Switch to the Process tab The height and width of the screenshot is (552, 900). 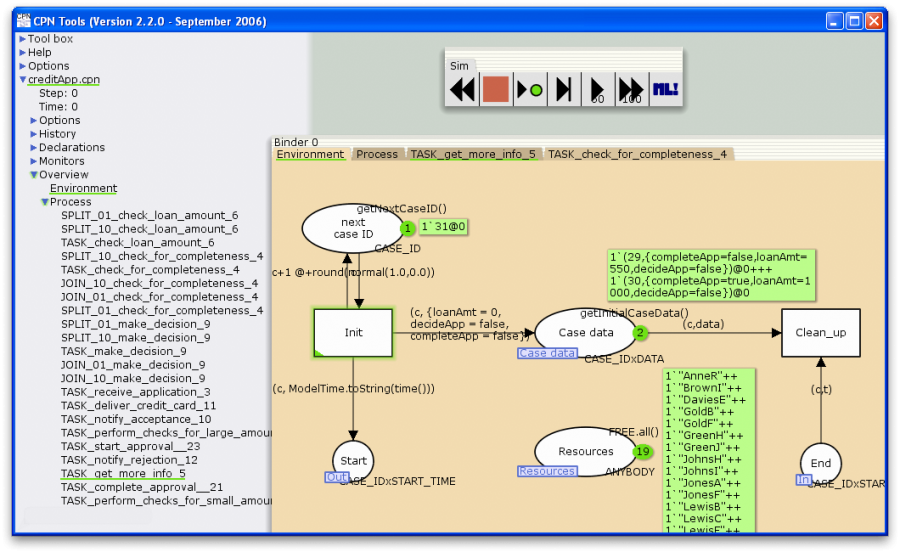(x=377, y=155)
